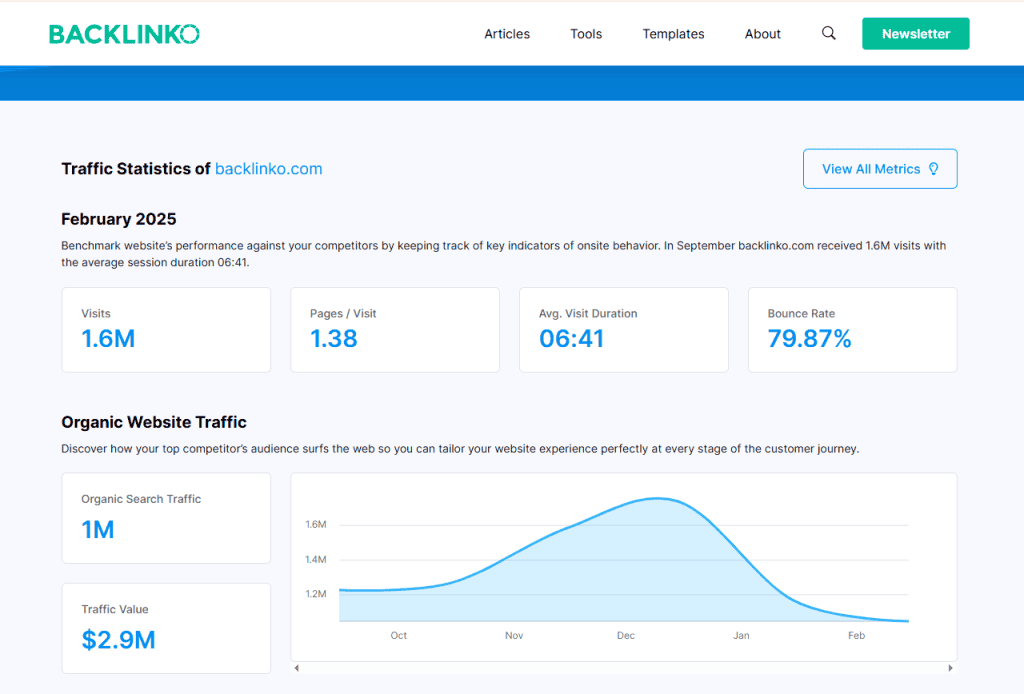Select the Pages / Visit 1.38 value

(x=334, y=339)
